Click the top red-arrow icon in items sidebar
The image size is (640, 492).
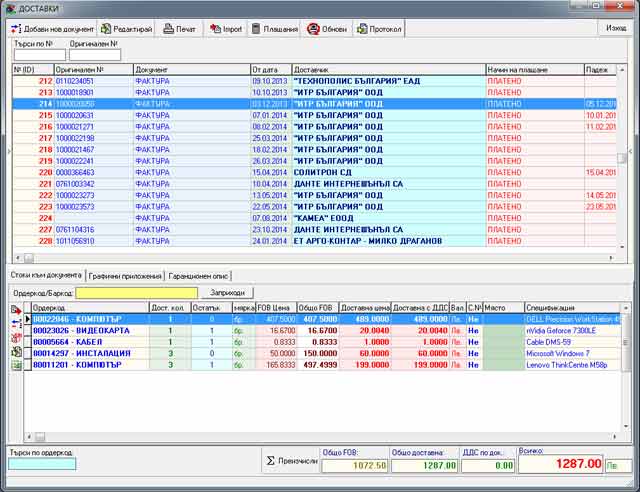pos(16,312)
